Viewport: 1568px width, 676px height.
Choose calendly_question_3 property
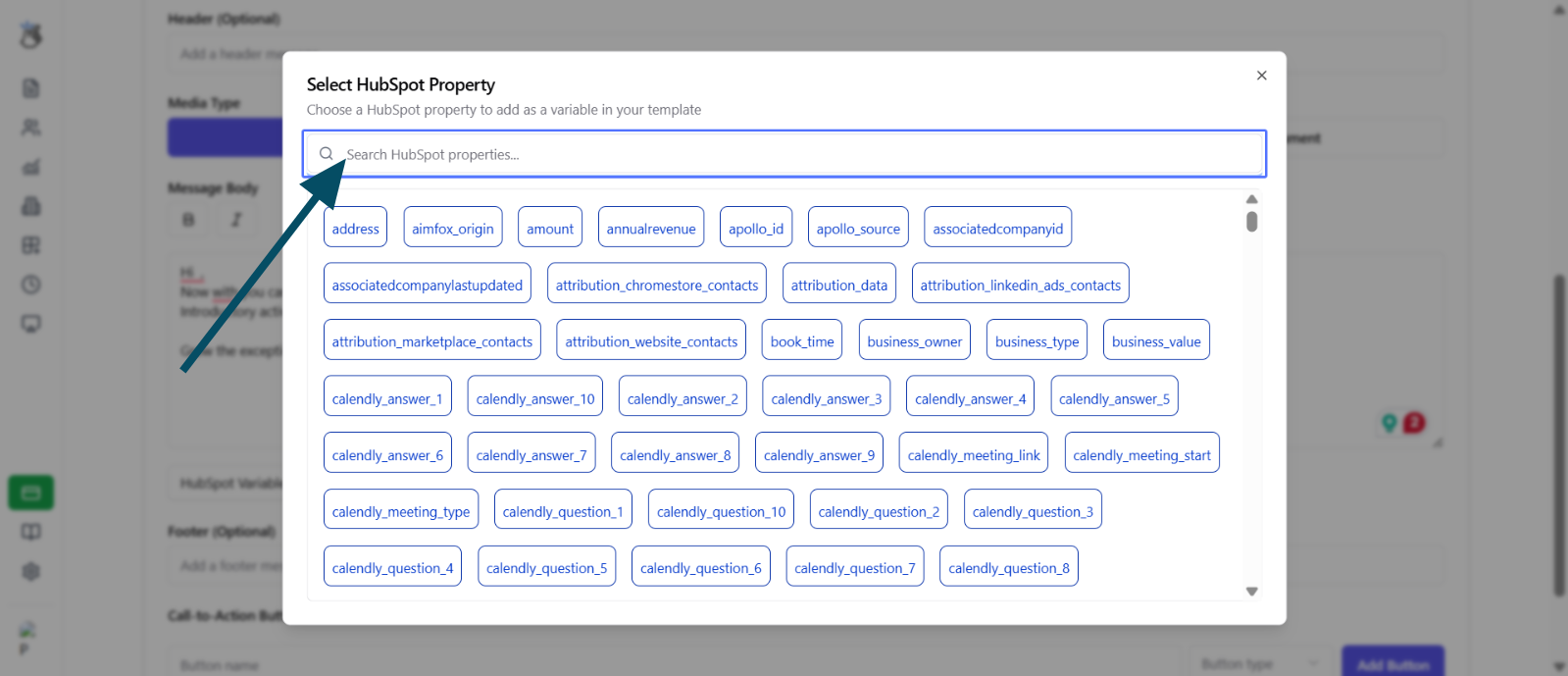coord(1033,510)
